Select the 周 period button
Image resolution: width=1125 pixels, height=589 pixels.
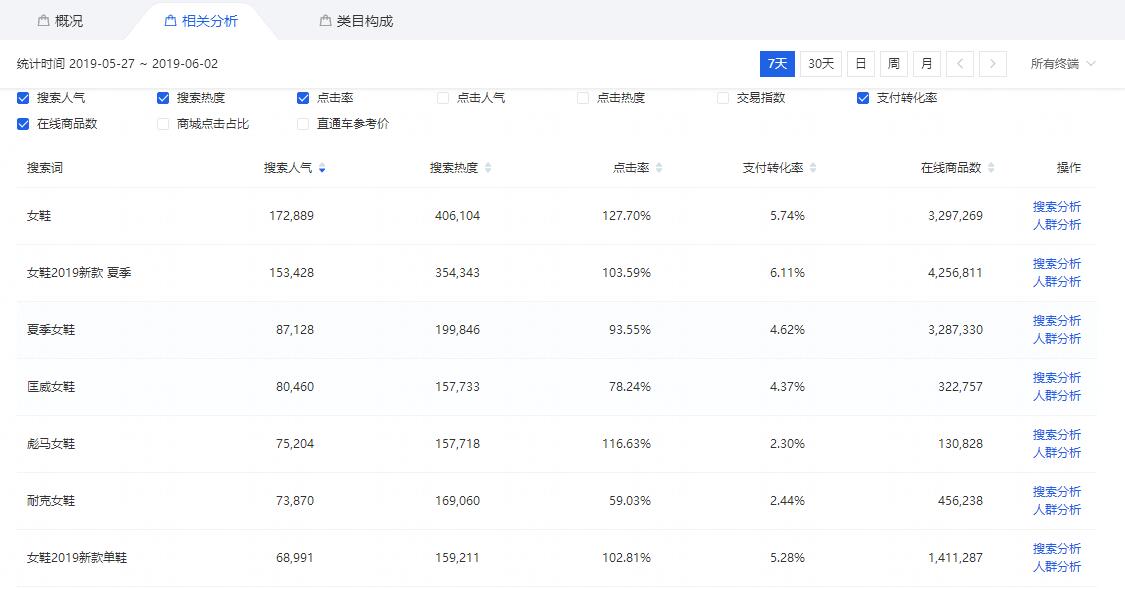pos(893,64)
